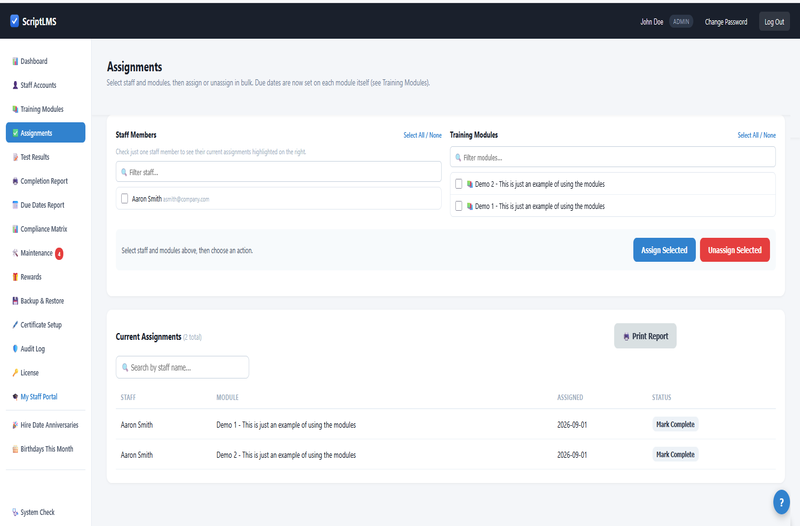Click the books icon beside Demo 2 module
This screenshot has height=526, width=800.
[x=470, y=184]
